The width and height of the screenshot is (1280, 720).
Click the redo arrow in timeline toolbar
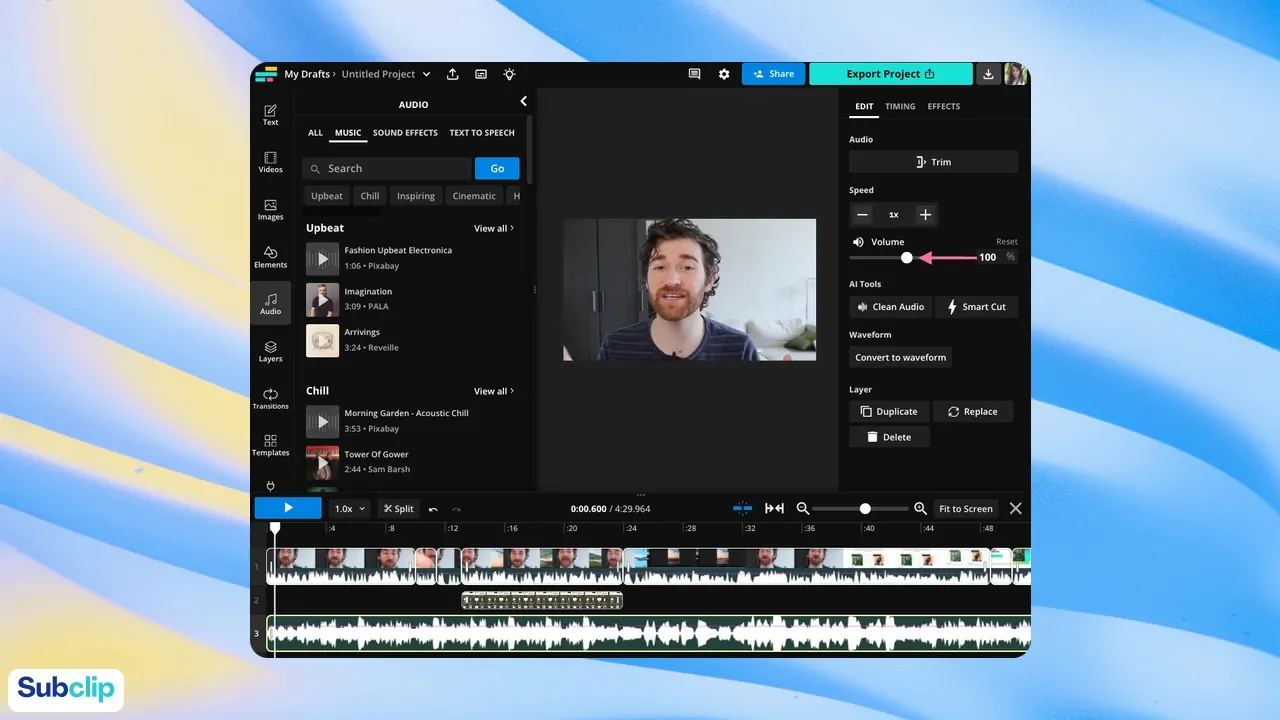click(x=457, y=509)
